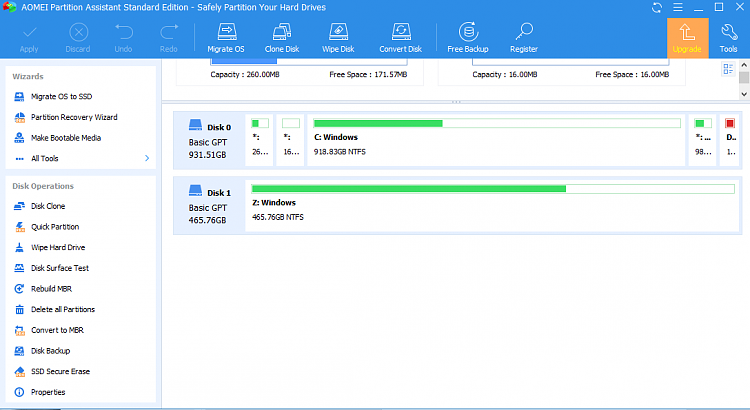
Task: Select Quick Partition operation
Action: [46, 227]
